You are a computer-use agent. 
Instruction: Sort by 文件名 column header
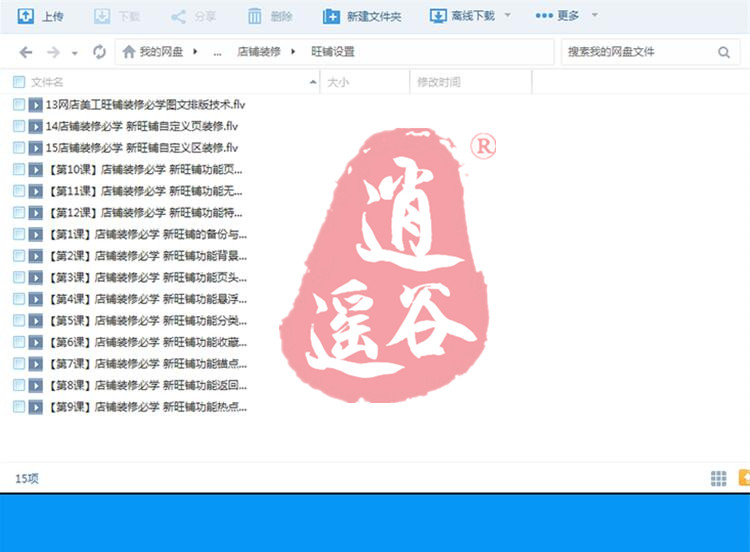click(47, 82)
